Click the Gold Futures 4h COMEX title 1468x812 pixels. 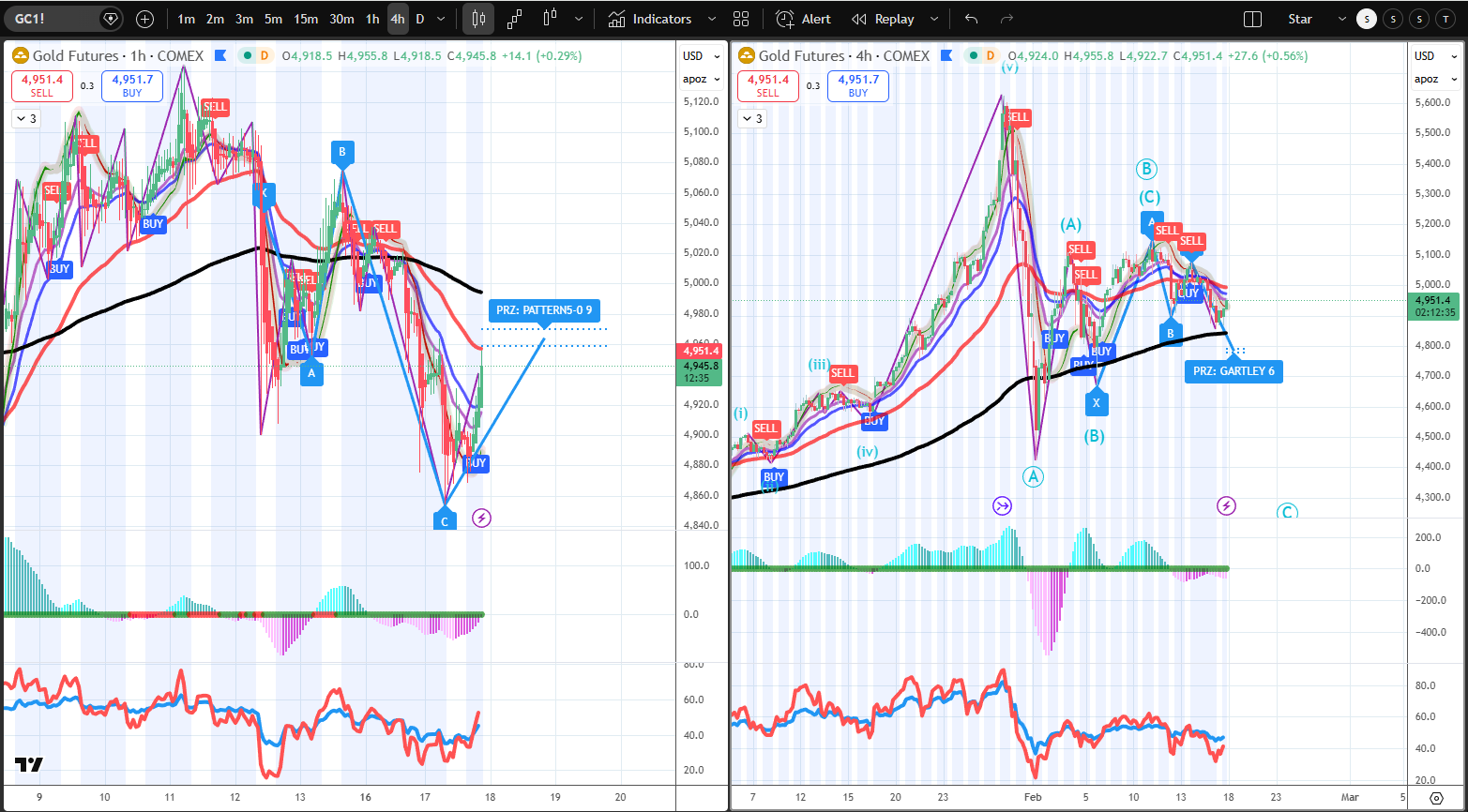844,55
